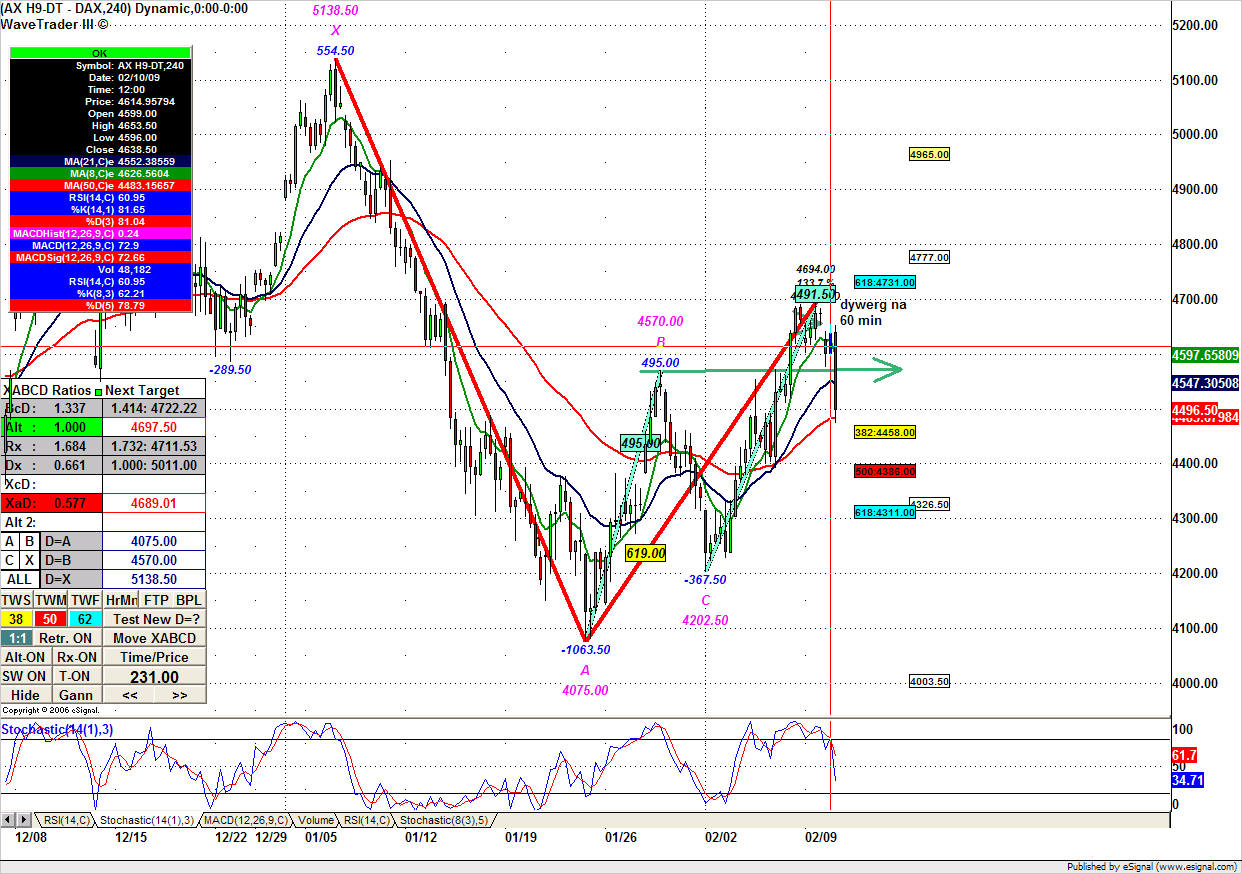Click the BPL button
Viewport: 1242px width, 874px height.
[189, 600]
